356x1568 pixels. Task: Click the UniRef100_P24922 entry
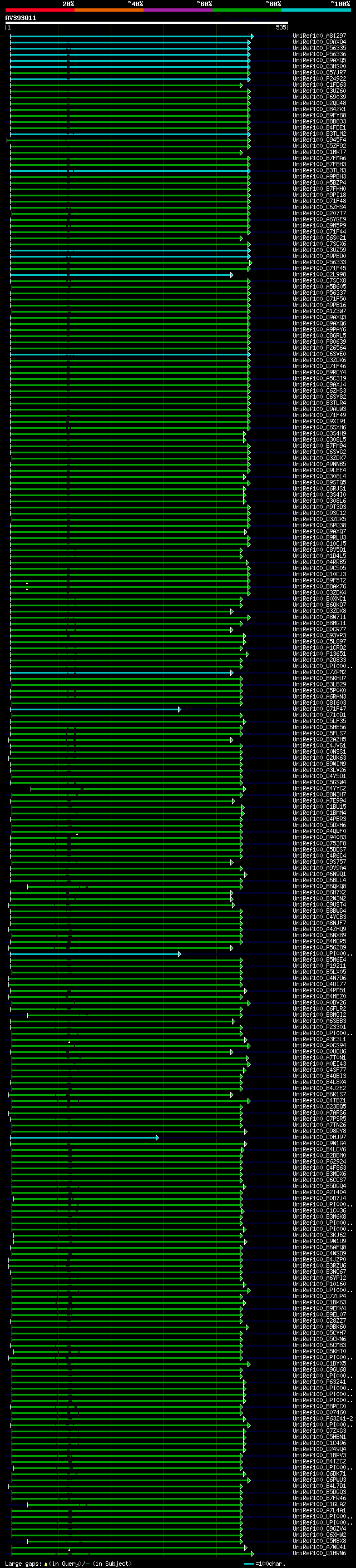click(319, 79)
